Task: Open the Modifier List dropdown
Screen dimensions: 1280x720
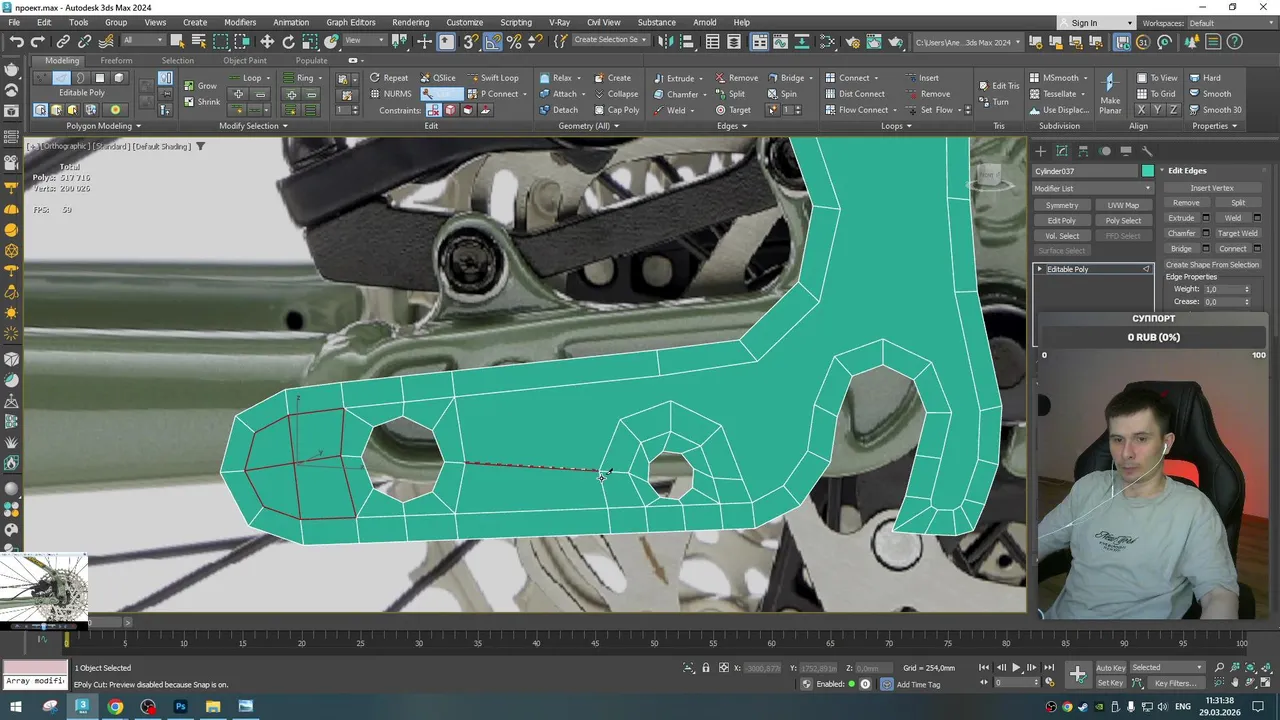Action: pyautogui.click(x=1093, y=188)
